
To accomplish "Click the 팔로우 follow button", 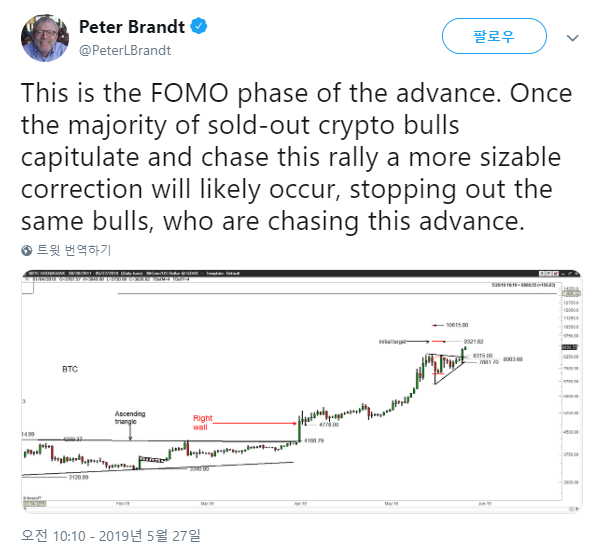I will (x=494, y=36).
